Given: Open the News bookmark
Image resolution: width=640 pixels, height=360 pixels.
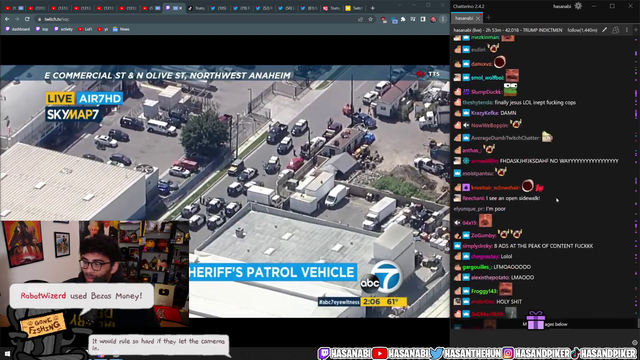Looking at the screenshot, I should coord(121,29).
